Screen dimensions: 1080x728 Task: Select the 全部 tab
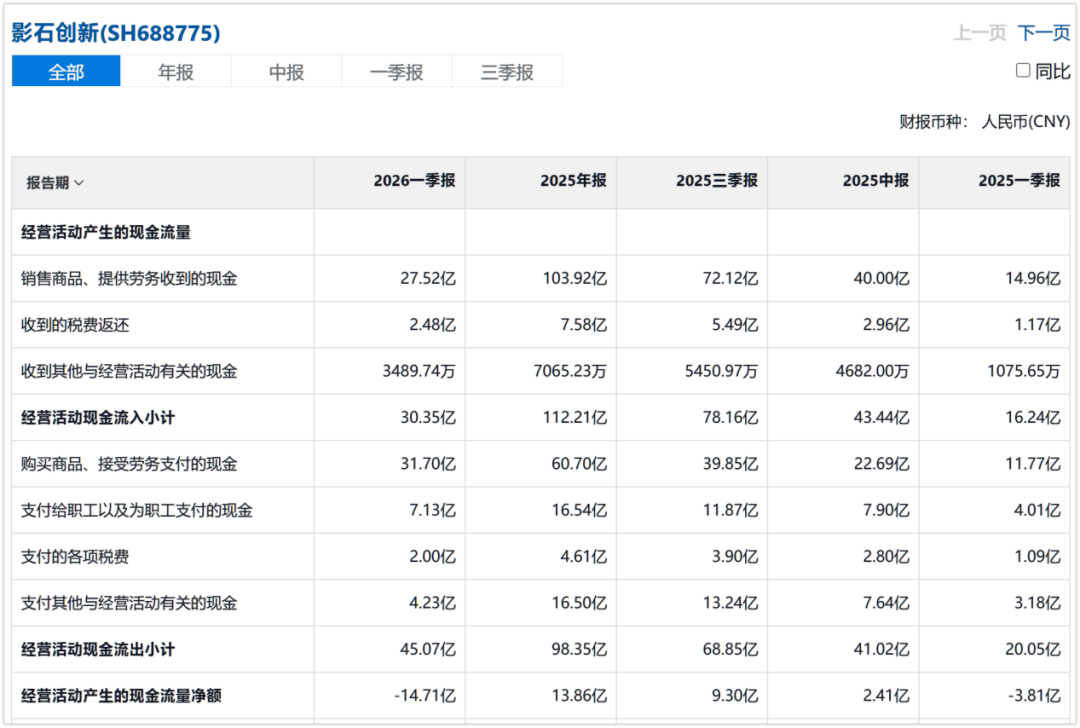66,72
